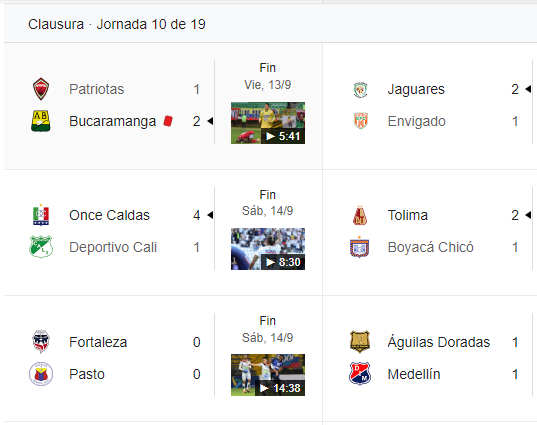The width and height of the screenshot is (537, 425).
Task: Click the Envigado team crest
Action: pyautogui.click(x=360, y=121)
